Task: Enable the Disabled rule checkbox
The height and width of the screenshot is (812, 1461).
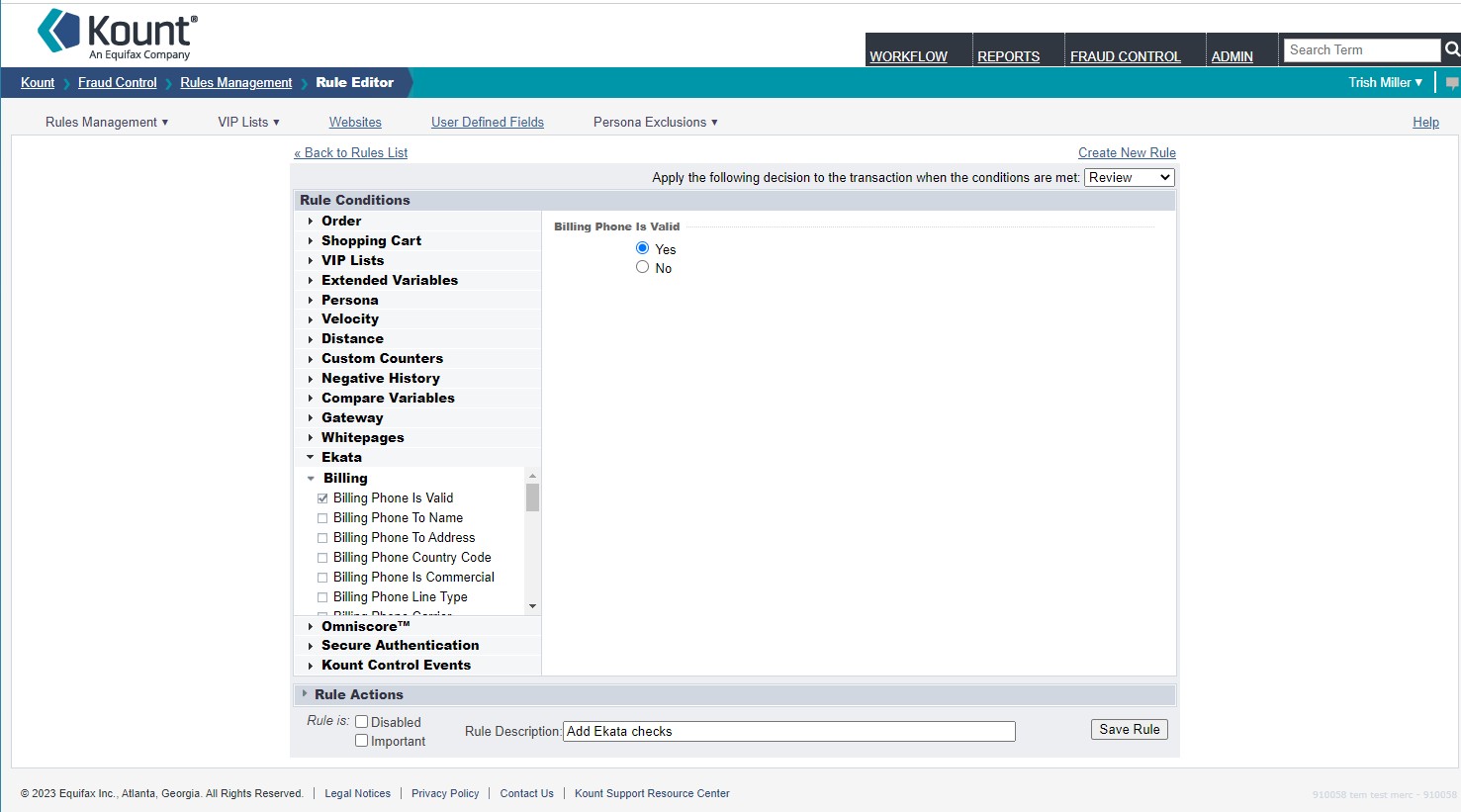Action: tap(362, 722)
